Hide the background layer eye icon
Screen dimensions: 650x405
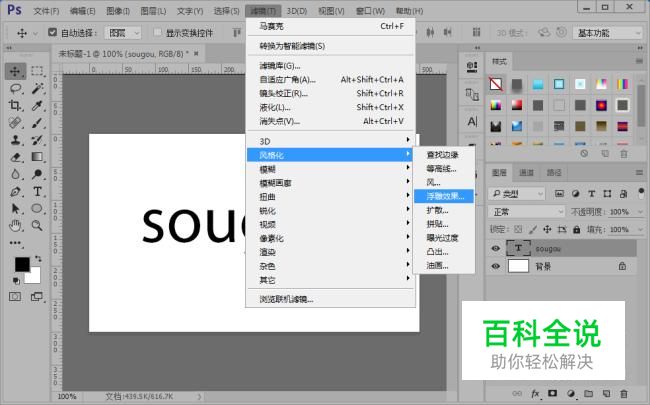point(495,266)
